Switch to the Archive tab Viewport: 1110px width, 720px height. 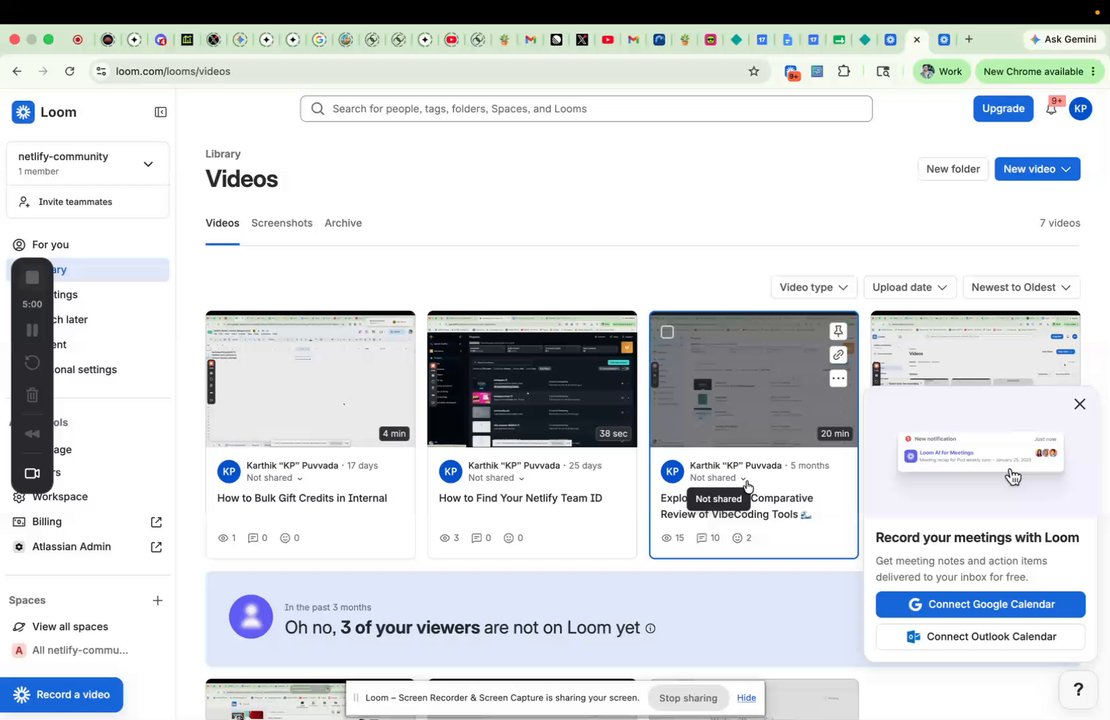(343, 223)
